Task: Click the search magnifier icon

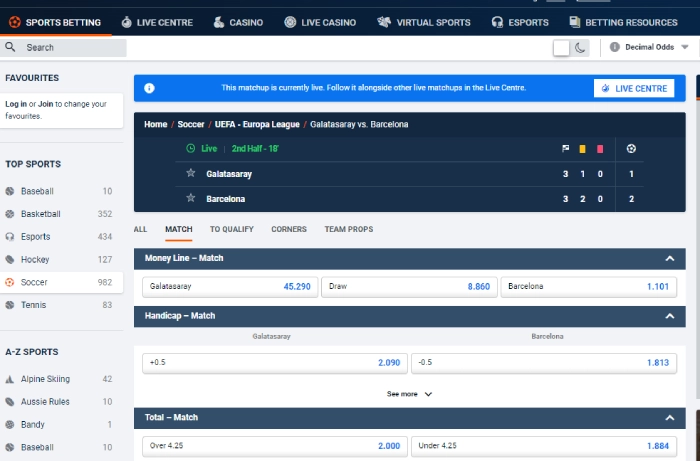Action: coord(10,47)
